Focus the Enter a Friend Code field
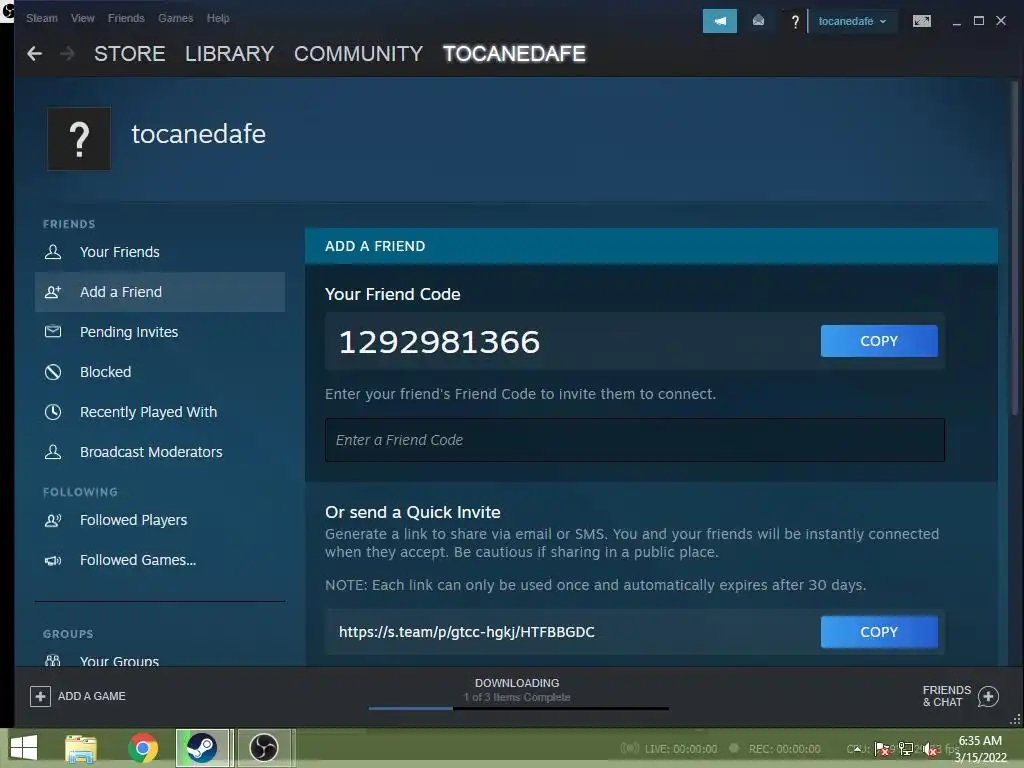 635,440
